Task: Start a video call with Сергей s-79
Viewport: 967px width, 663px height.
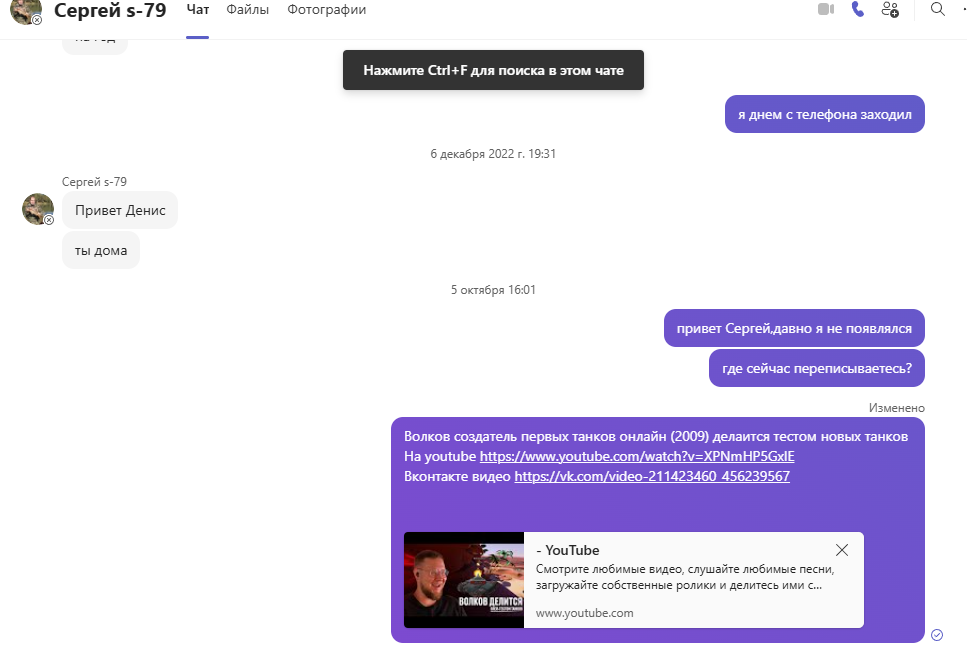Action: (826, 9)
